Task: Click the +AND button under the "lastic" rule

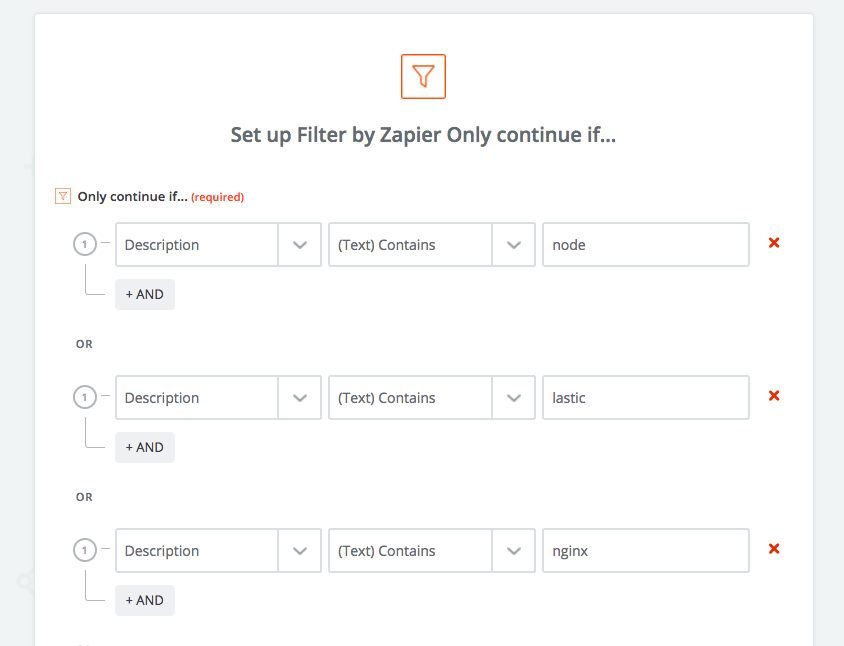Action: tap(144, 446)
